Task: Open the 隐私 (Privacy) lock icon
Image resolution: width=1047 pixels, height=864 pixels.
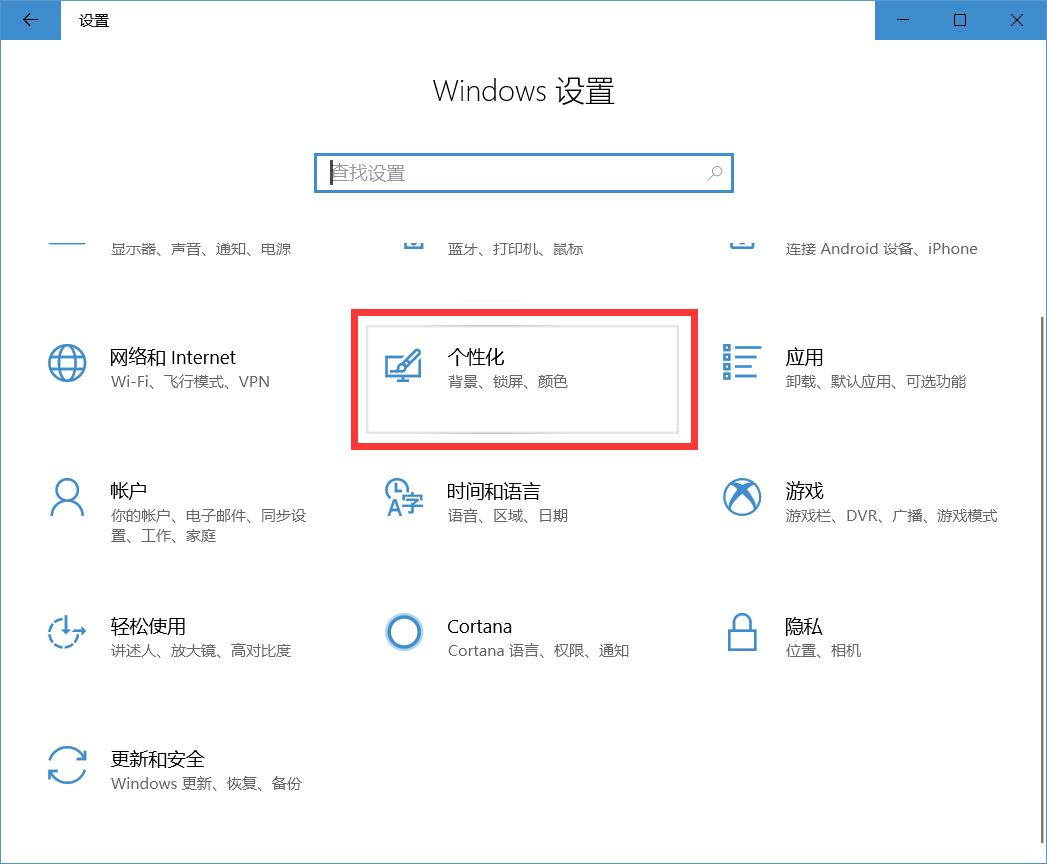Action: (x=741, y=632)
